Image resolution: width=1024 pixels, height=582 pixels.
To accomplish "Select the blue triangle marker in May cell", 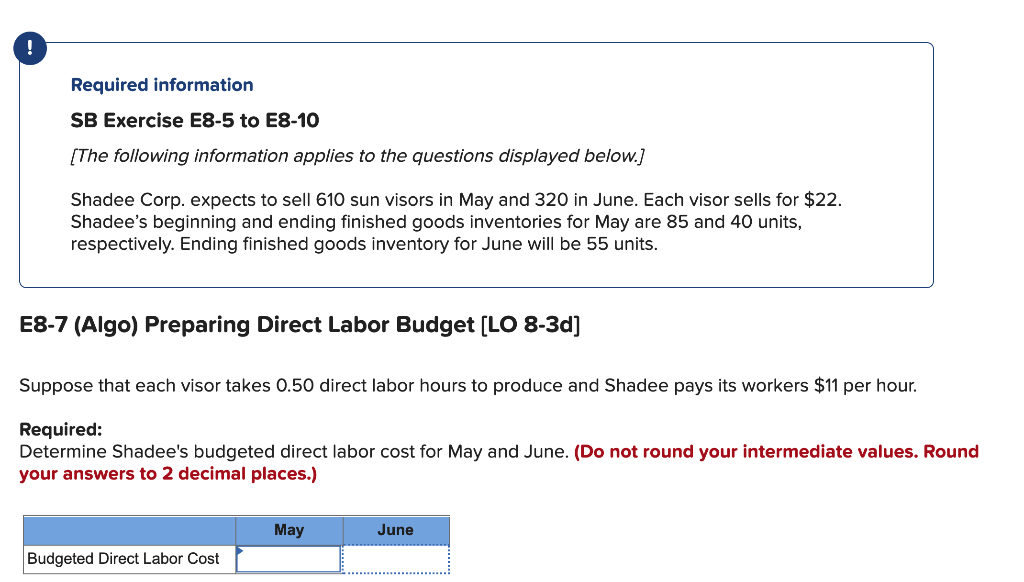I will [x=240, y=551].
